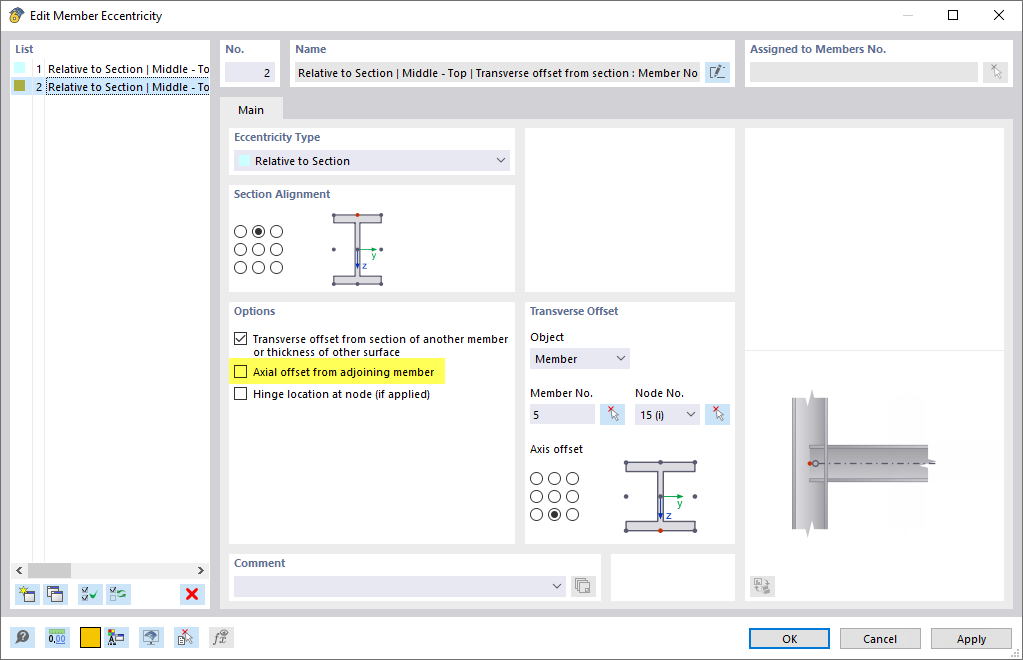Click the No. field showing 2

click(x=250, y=72)
